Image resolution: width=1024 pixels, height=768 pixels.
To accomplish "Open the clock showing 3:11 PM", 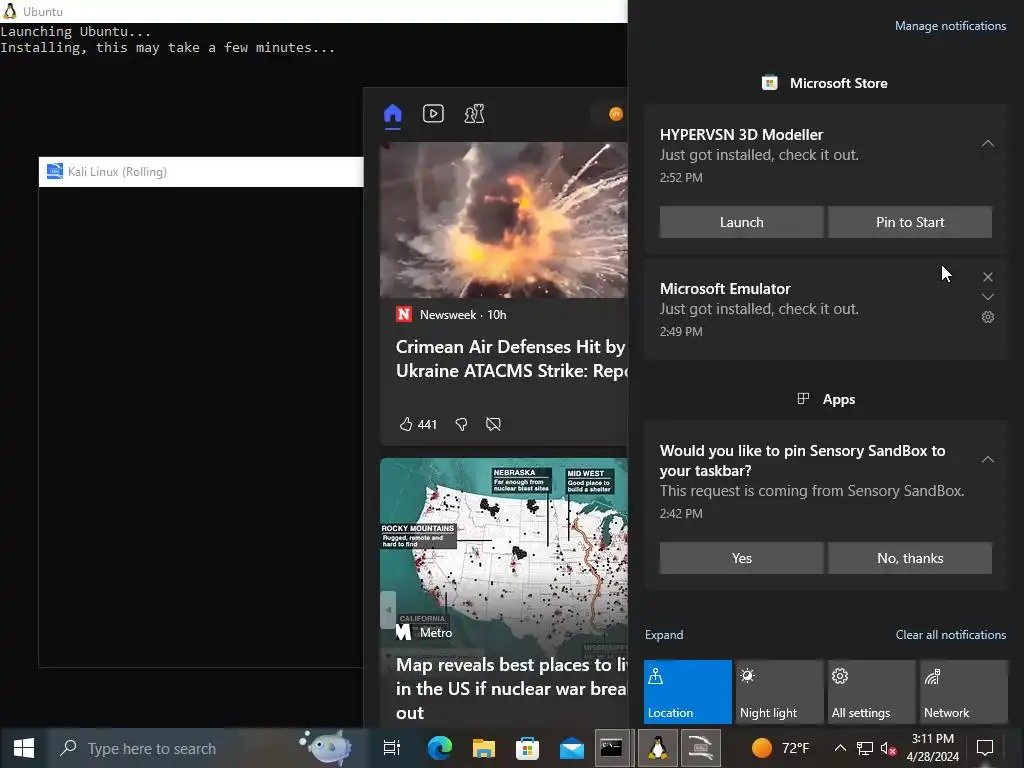I will coord(933,748).
